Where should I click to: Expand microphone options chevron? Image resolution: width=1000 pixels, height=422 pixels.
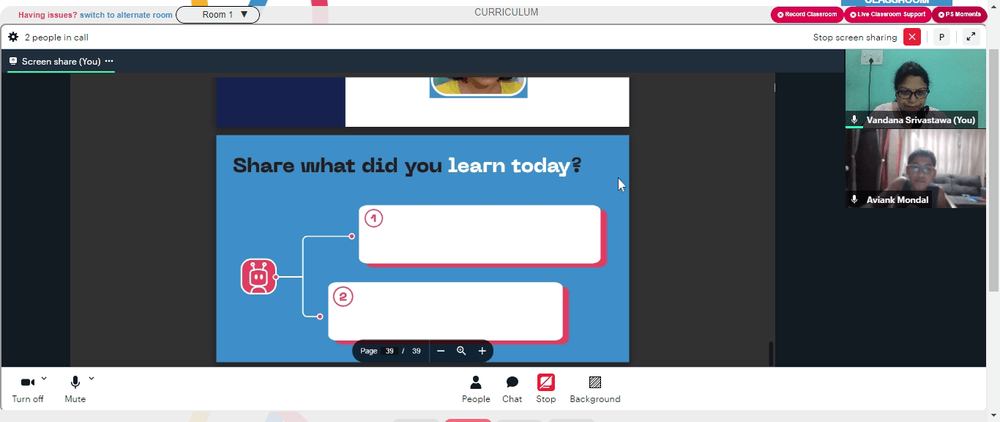91,379
